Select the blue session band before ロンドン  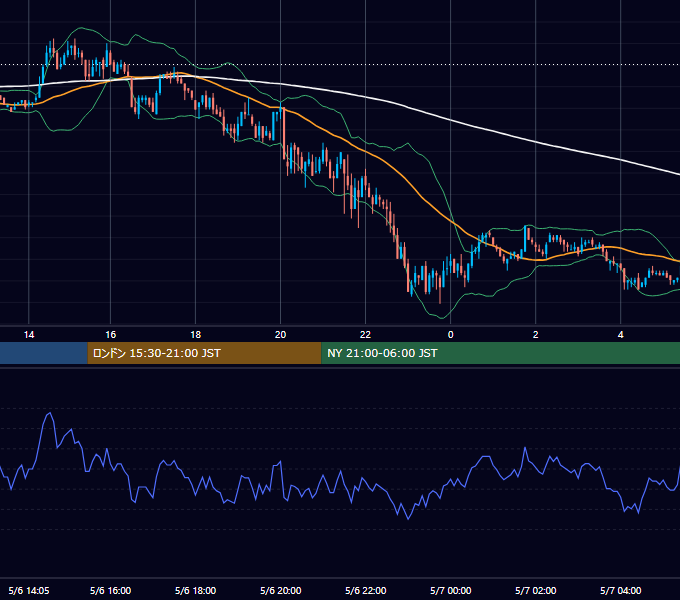[44, 353]
